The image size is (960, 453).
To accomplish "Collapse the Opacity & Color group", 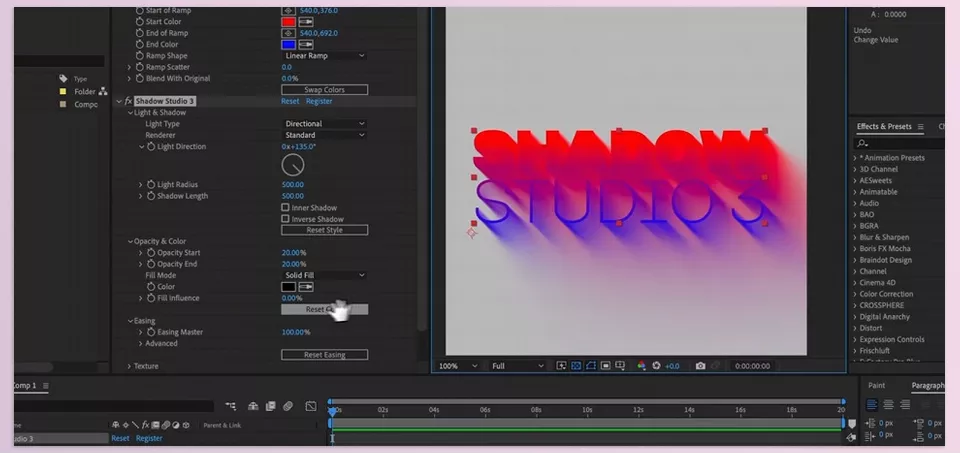I will pos(130,241).
